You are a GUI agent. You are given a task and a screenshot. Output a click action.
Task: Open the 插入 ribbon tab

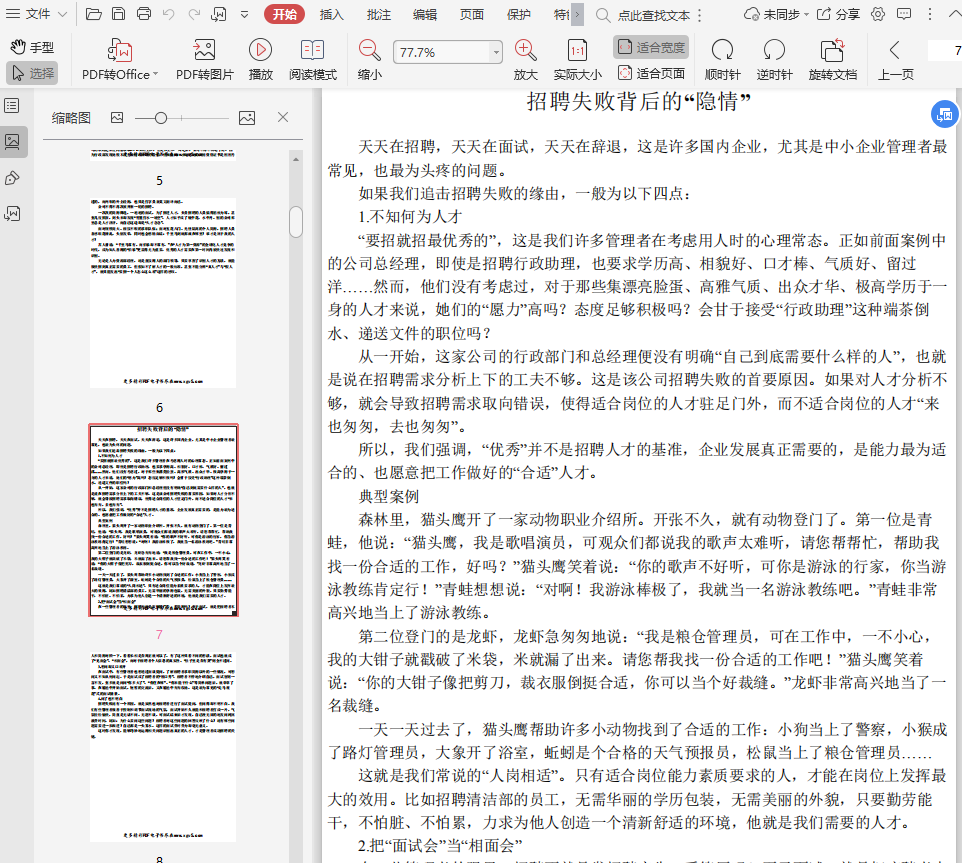[x=331, y=14]
